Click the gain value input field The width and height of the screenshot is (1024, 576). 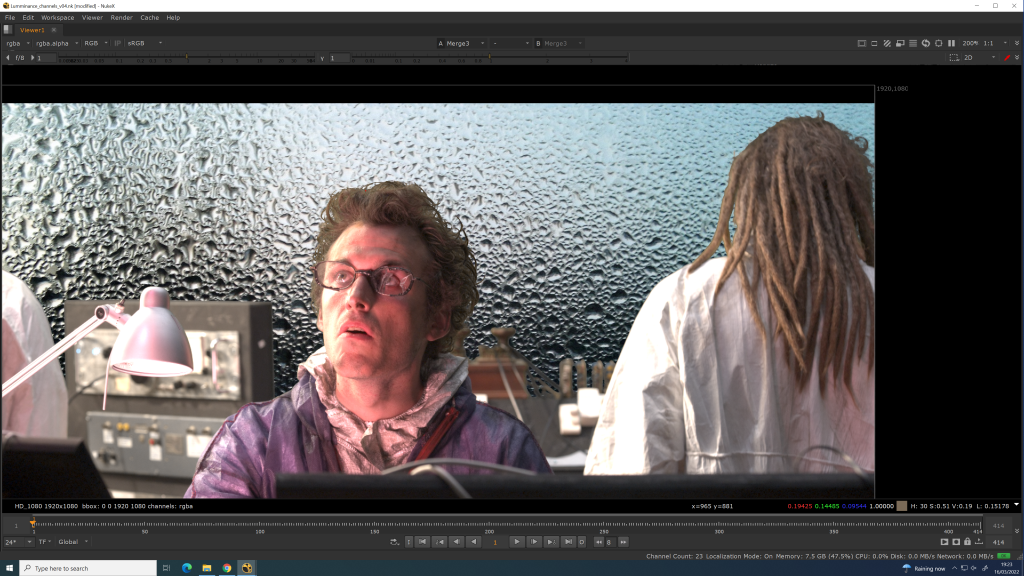point(46,58)
